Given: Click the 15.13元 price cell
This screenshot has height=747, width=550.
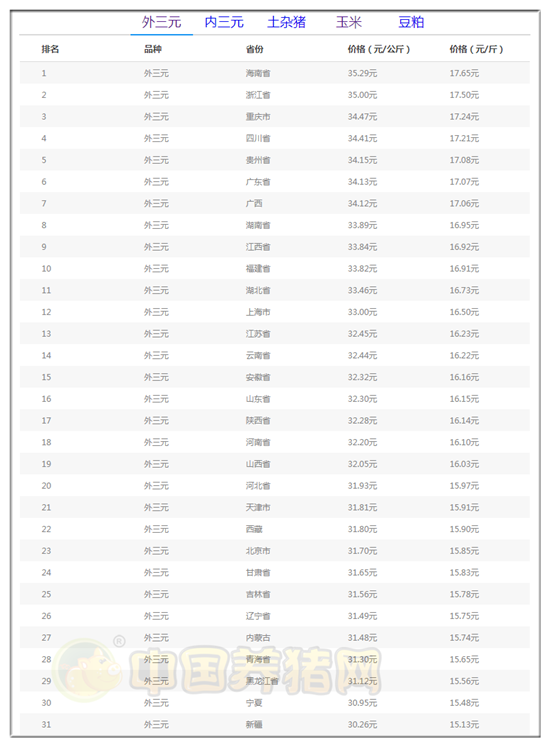Looking at the screenshot, I should [464, 725].
